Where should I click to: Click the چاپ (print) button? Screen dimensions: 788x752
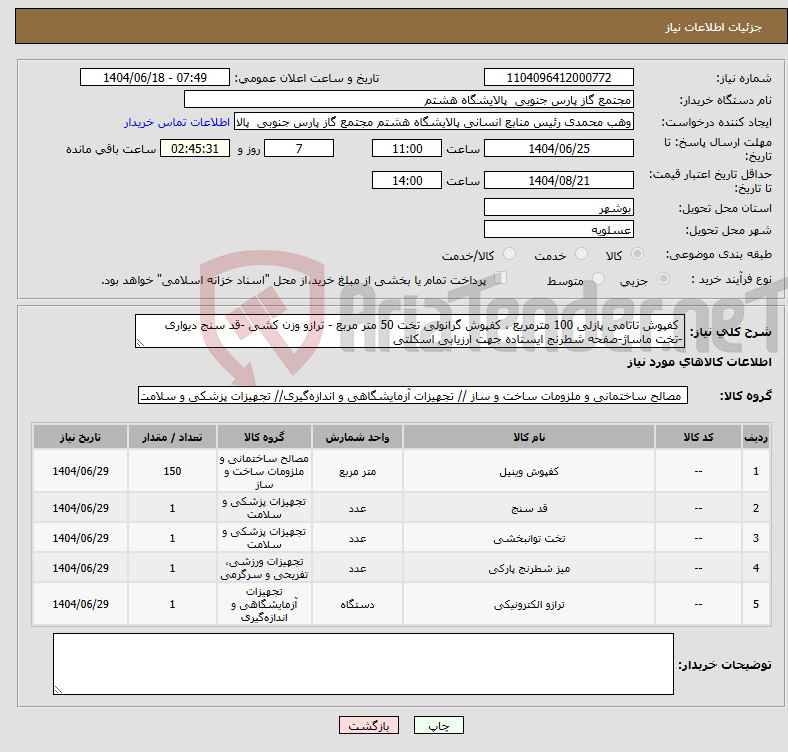click(x=438, y=725)
